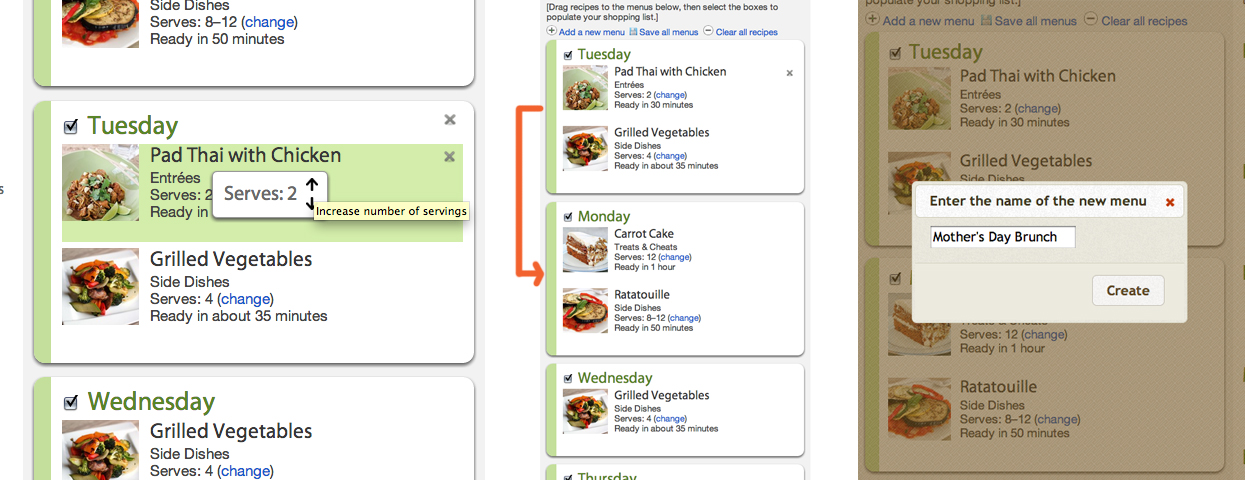This screenshot has width=1245, height=480.
Task: Click the plus icon for Add a new menu (middle panel)
Action: tap(551, 32)
